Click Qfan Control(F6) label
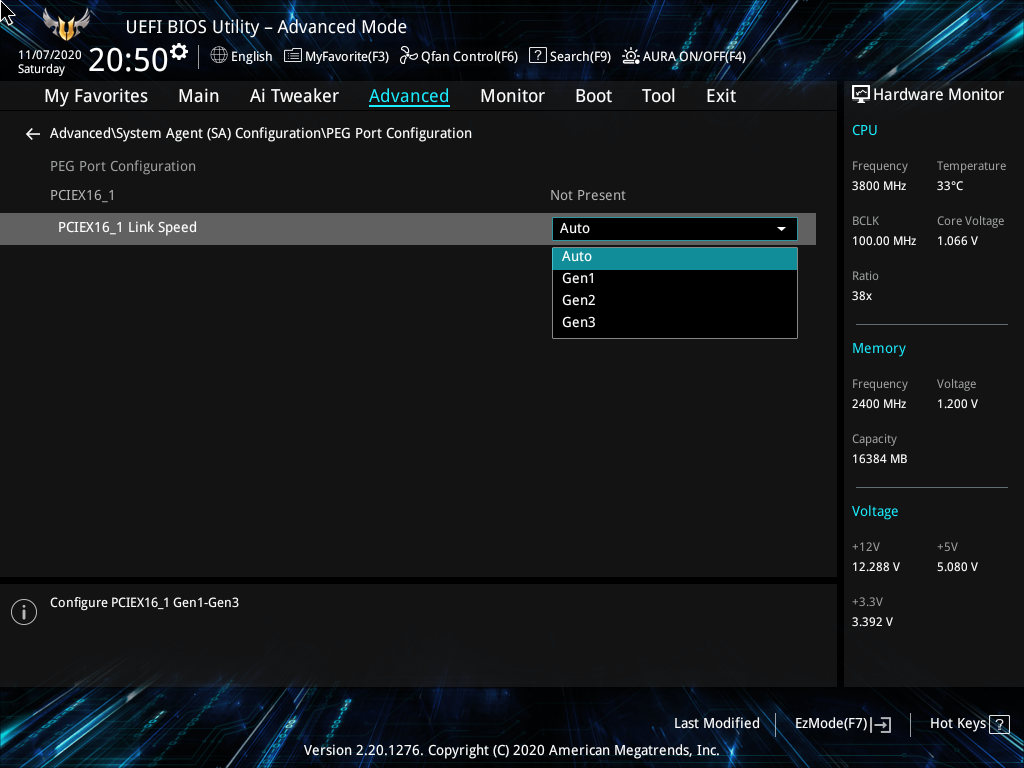This screenshot has height=768, width=1024. (469, 57)
